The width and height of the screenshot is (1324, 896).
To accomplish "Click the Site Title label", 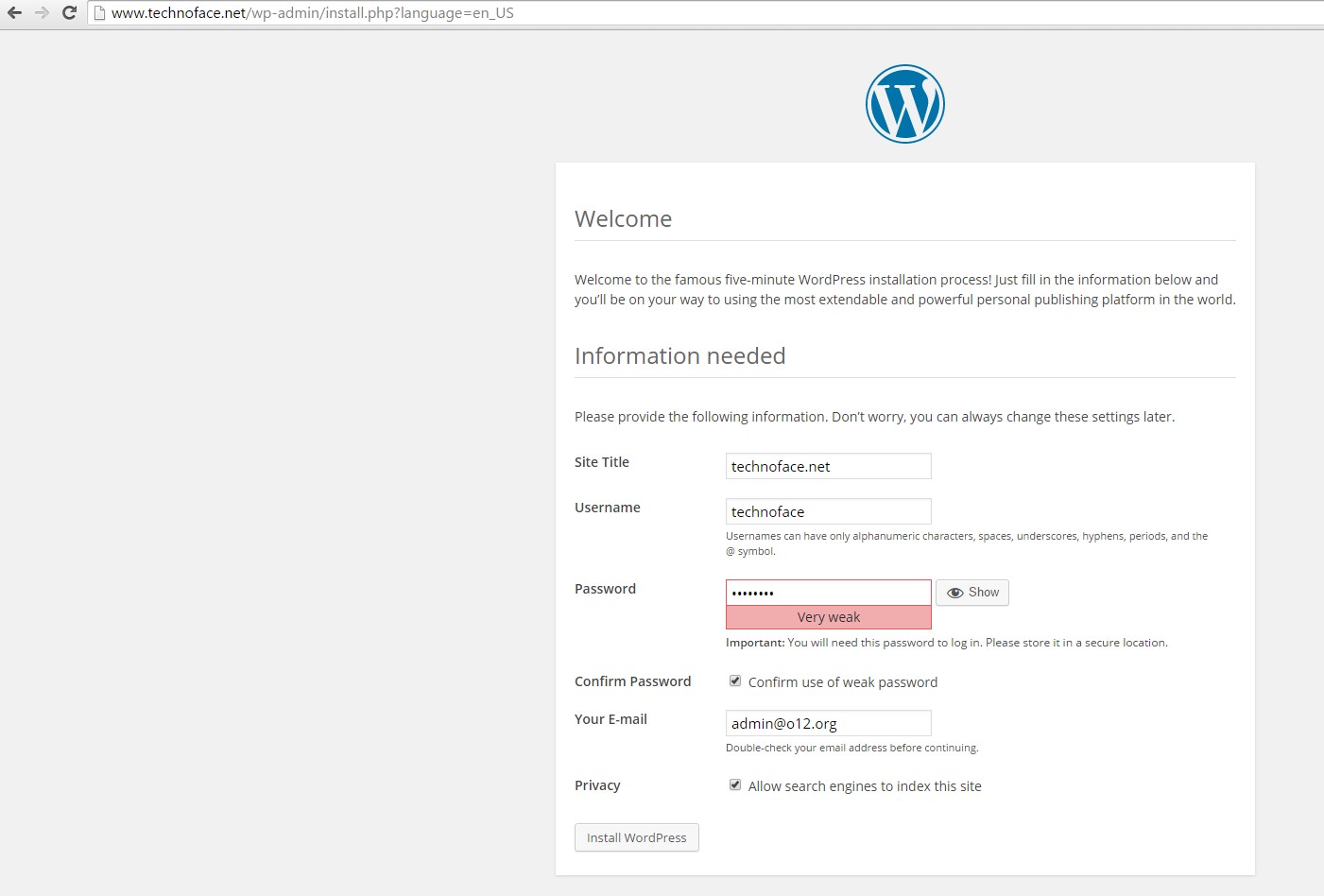I will 602,462.
